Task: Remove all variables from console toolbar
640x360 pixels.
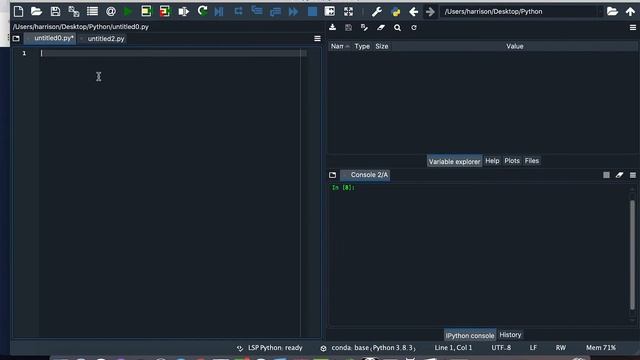Action: tap(619, 175)
